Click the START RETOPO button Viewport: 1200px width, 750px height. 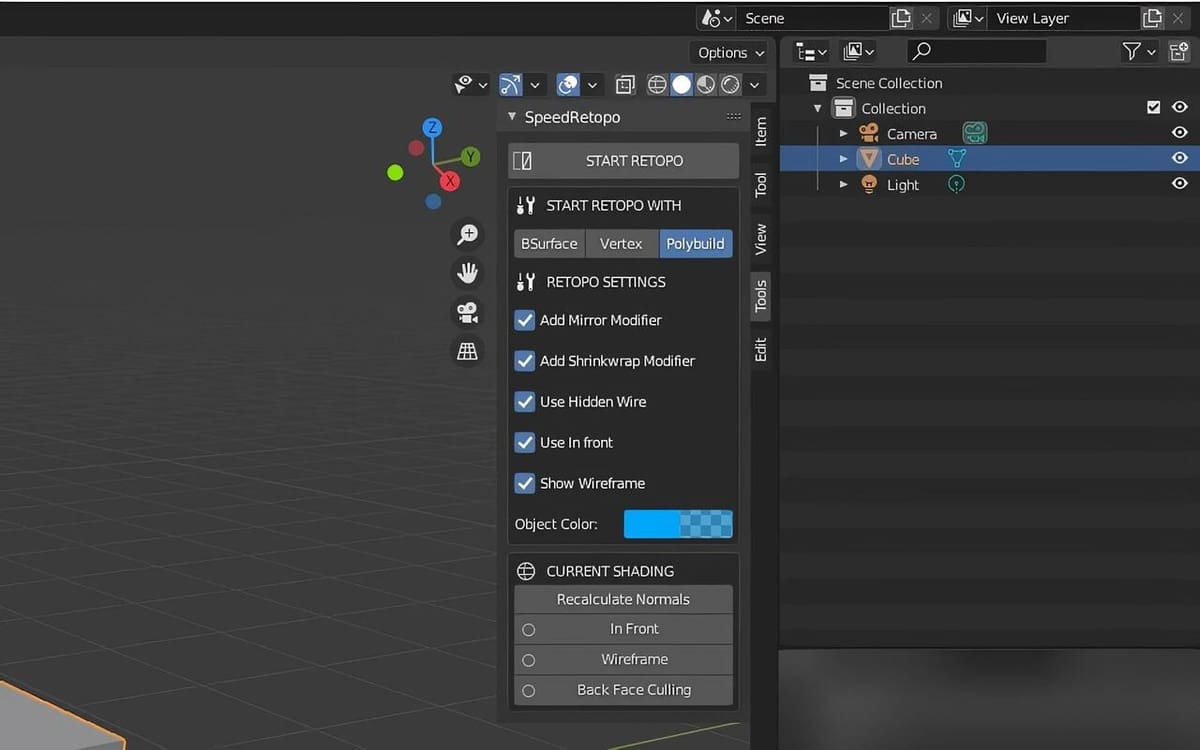(623, 160)
